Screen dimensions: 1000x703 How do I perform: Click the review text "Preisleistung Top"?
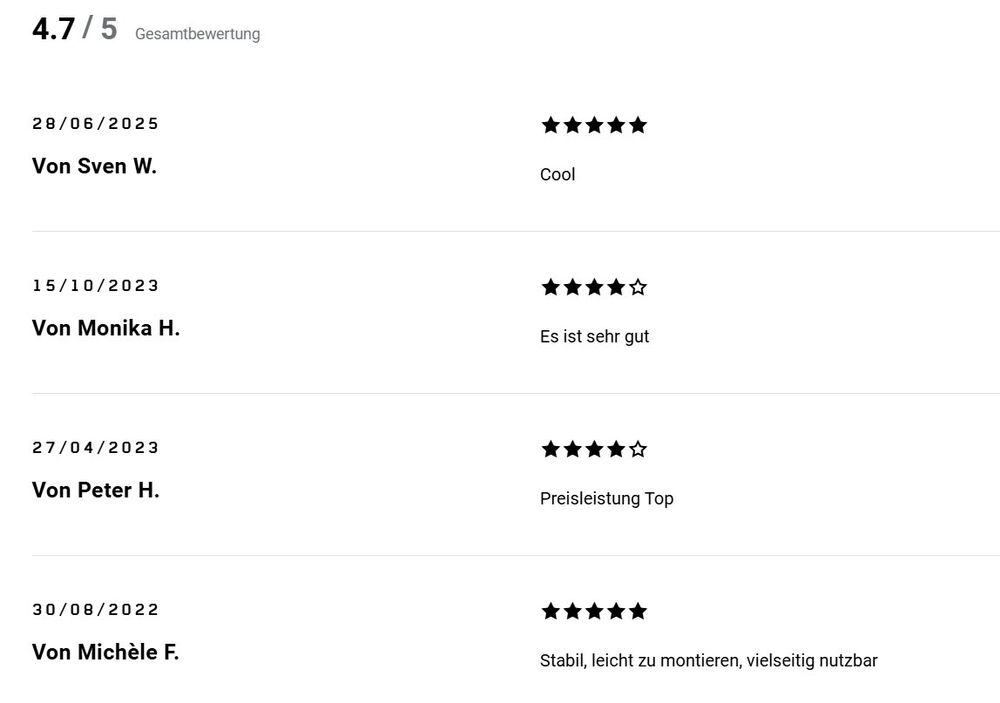click(606, 498)
